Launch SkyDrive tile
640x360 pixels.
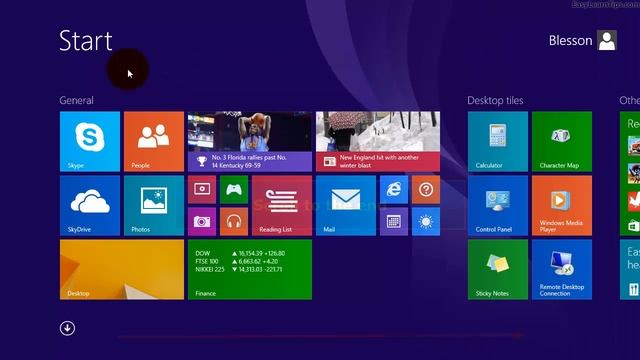click(90, 205)
